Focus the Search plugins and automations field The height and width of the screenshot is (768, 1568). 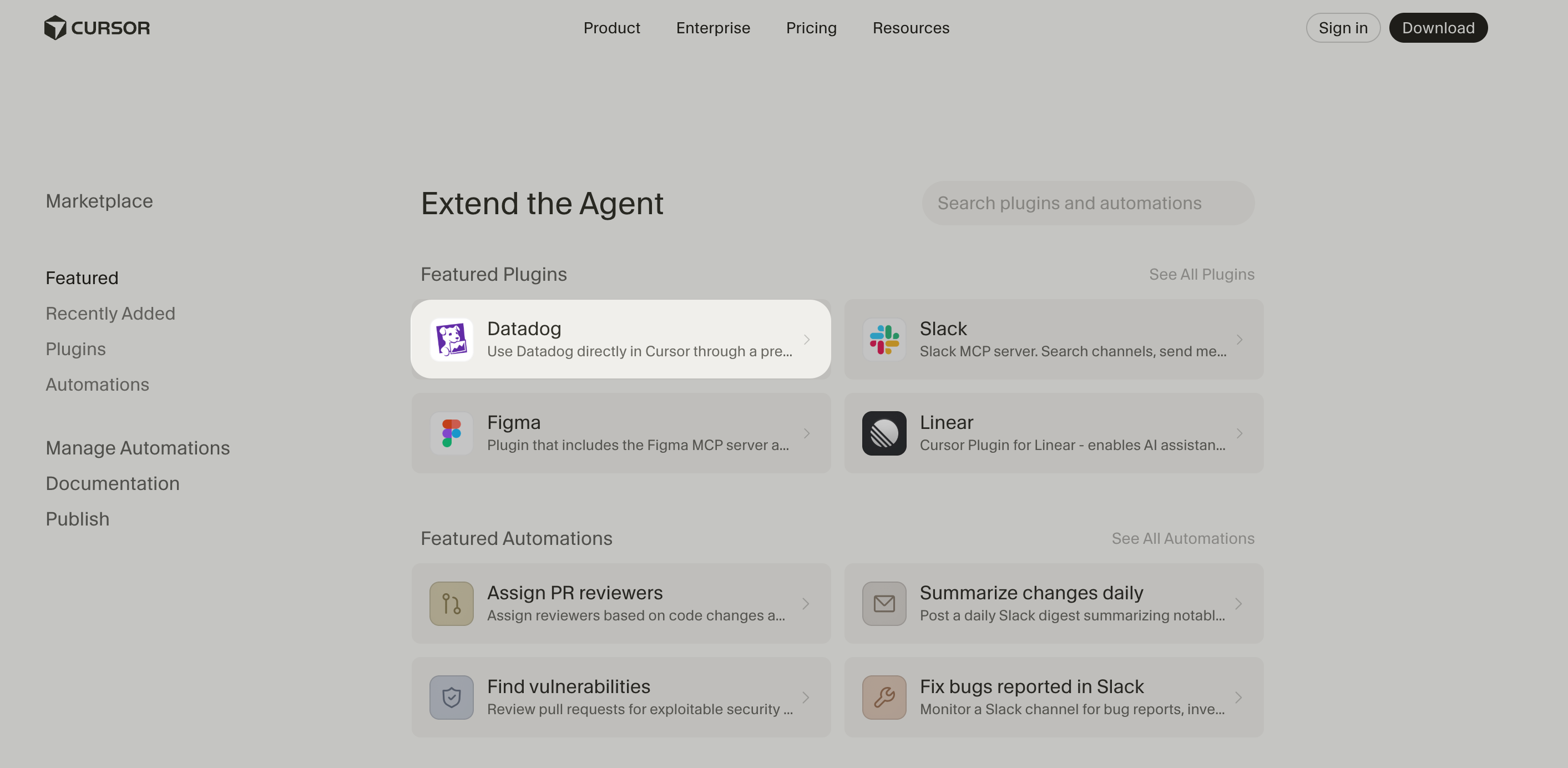[x=1088, y=203]
